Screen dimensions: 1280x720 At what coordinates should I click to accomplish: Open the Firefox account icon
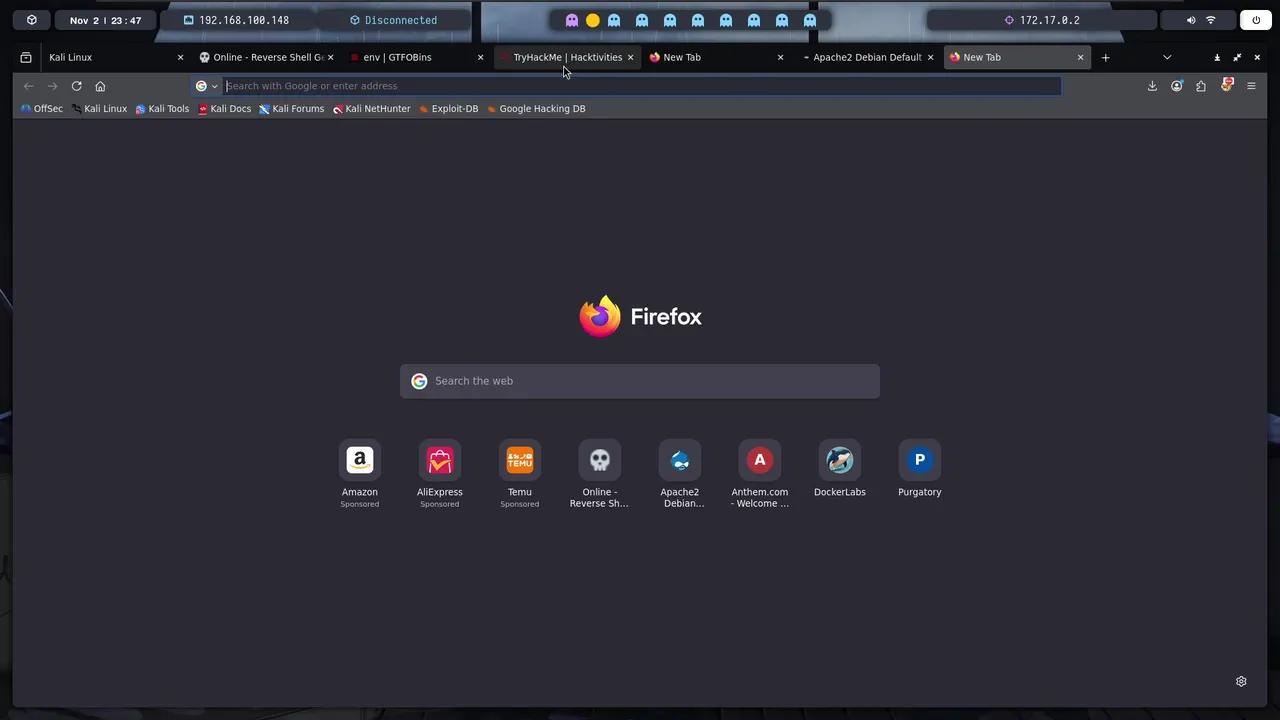[x=1177, y=86]
